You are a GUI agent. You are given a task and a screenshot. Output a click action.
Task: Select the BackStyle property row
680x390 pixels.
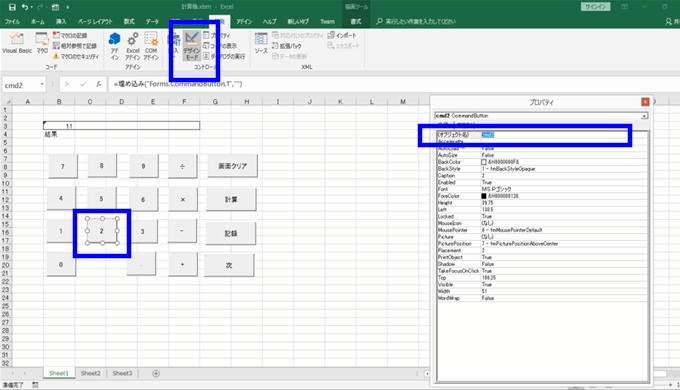[x=542, y=169]
